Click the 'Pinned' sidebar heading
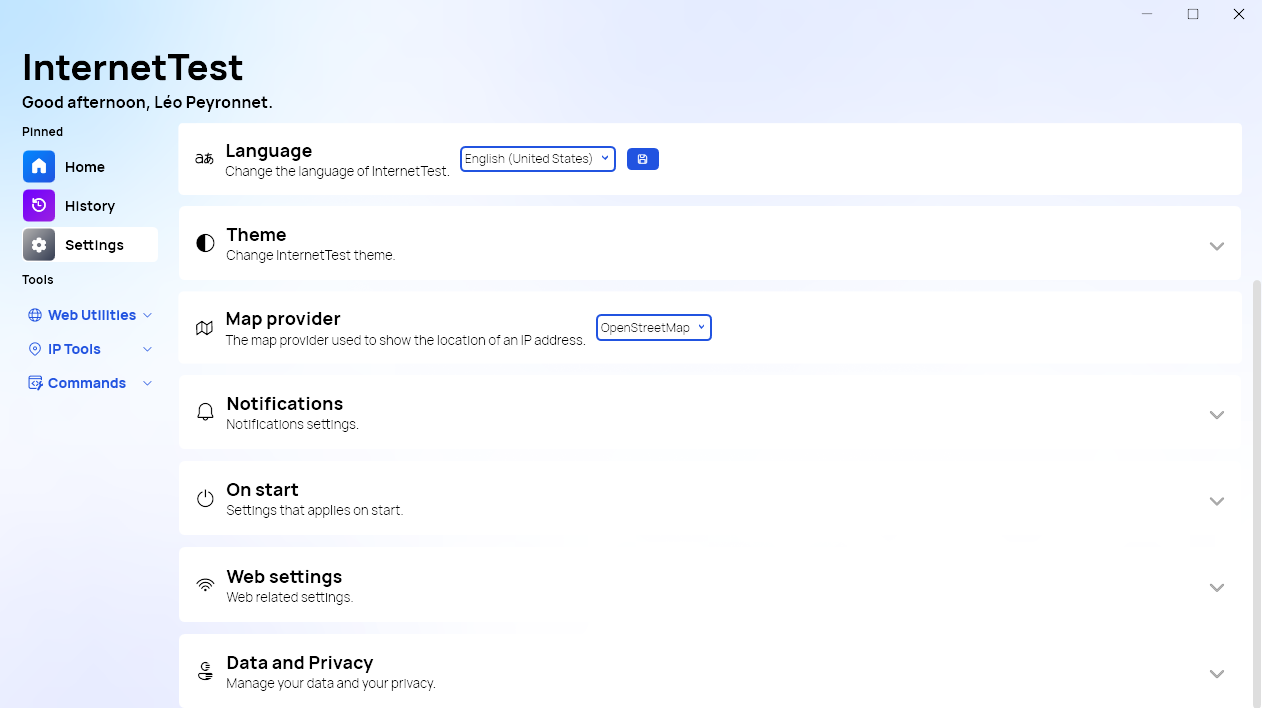1262x708 pixels. tap(43, 131)
